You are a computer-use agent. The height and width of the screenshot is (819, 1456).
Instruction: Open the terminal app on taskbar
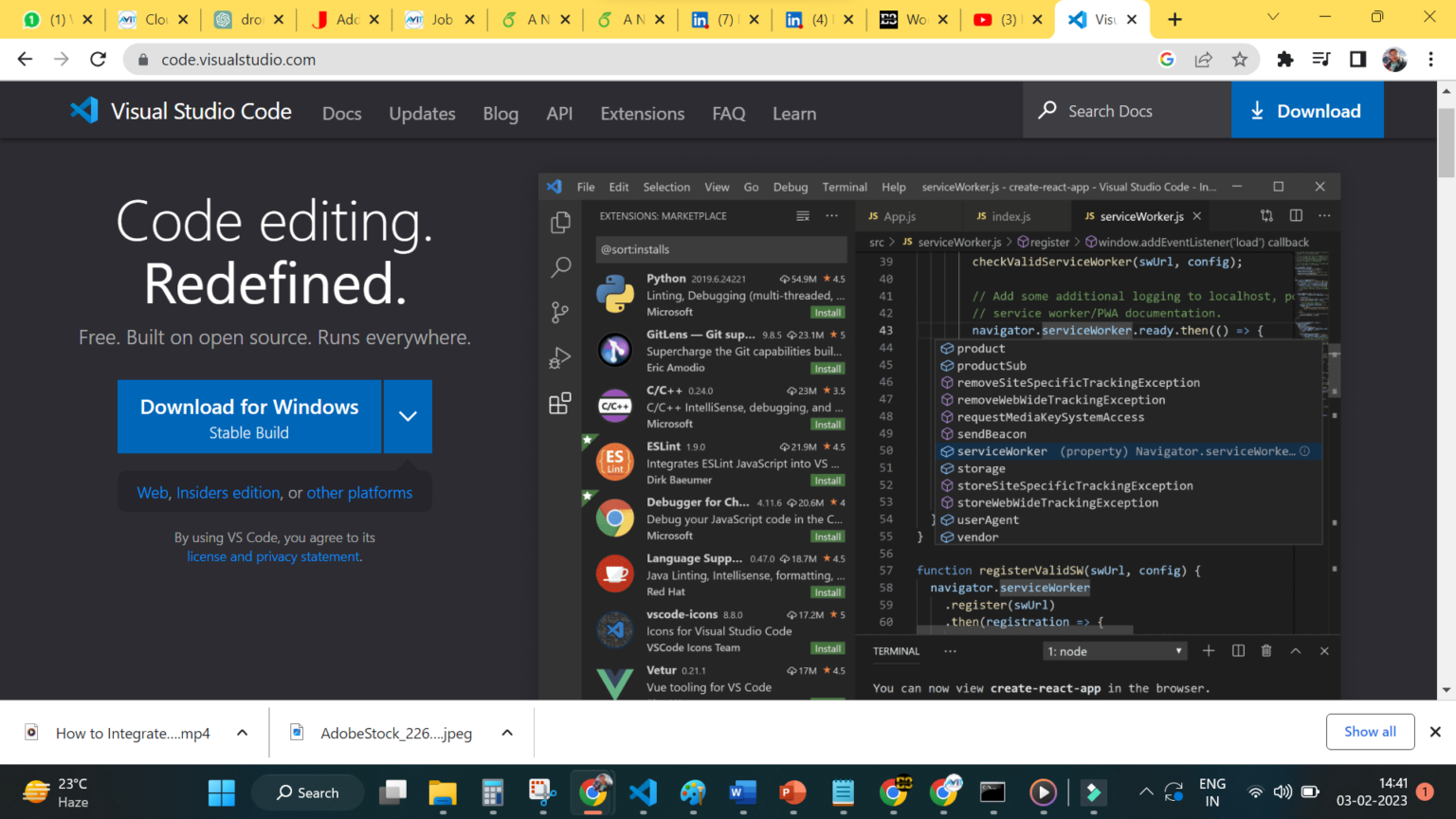pyautogui.click(x=992, y=792)
